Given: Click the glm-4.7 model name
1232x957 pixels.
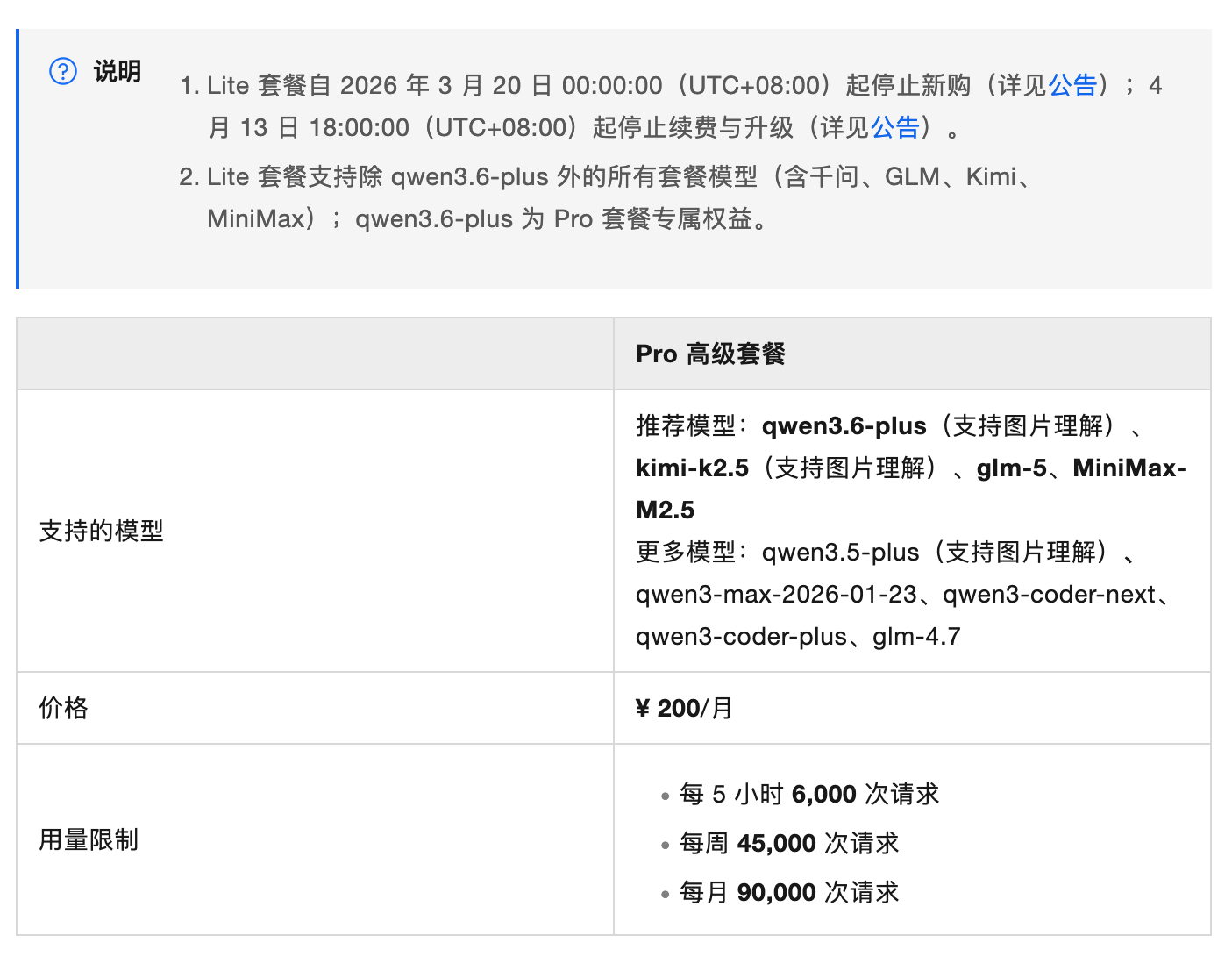Looking at the screenshot, I should (916, 636).
